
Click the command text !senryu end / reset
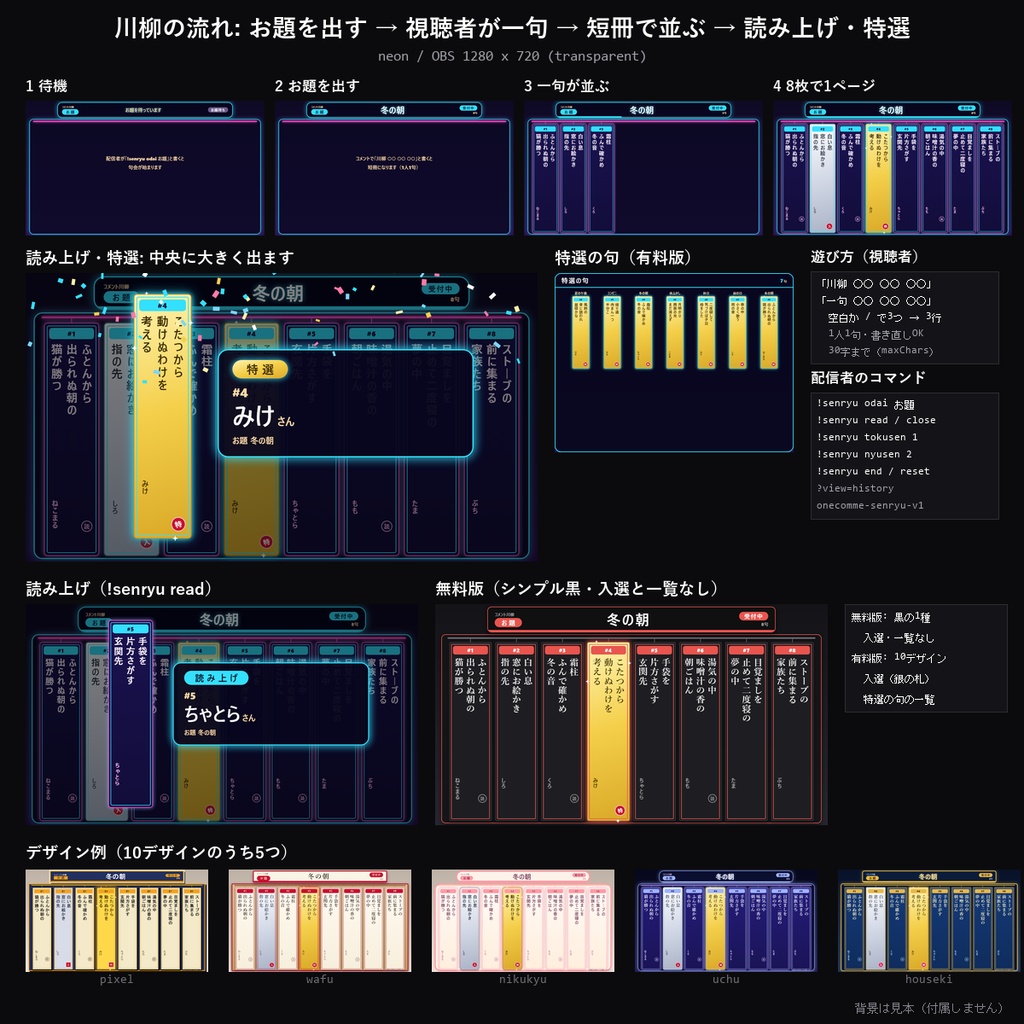(x=872, y=471)
